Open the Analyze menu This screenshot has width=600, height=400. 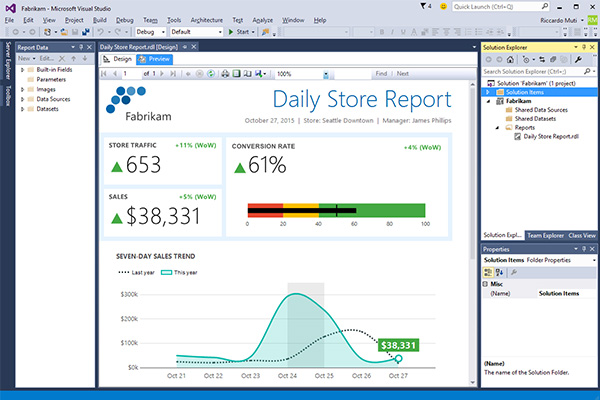tap(262, 20)
